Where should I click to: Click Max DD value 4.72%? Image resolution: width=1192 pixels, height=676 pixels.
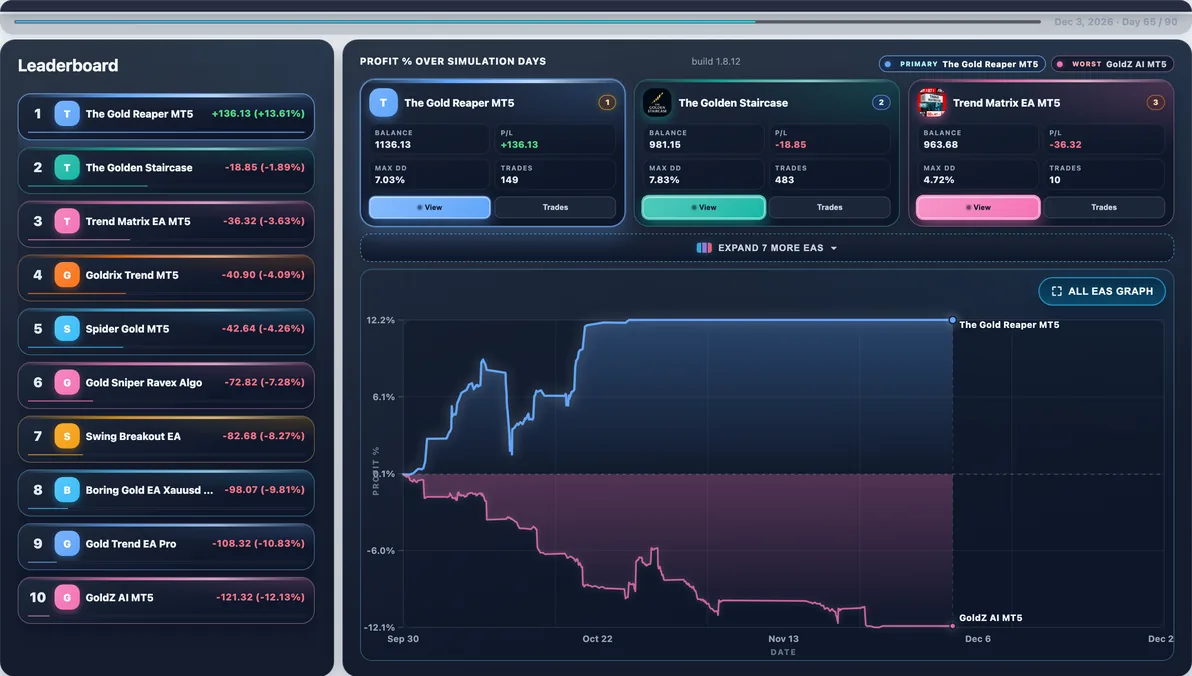point(938,180)
